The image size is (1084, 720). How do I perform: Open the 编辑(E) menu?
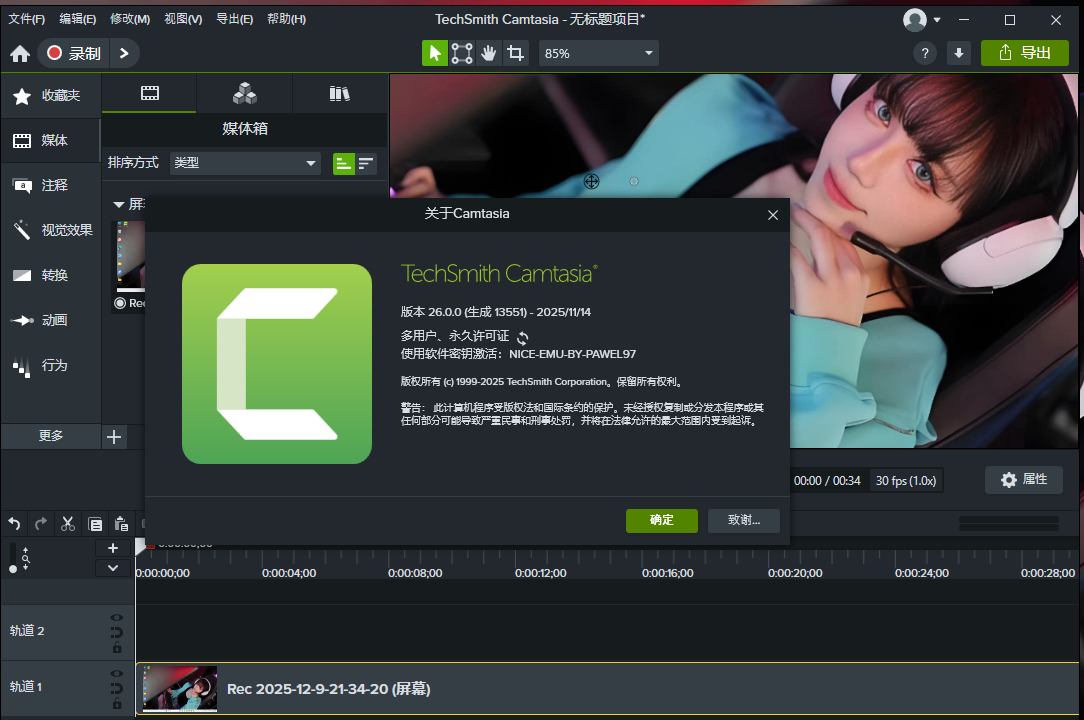click(77, 19)
